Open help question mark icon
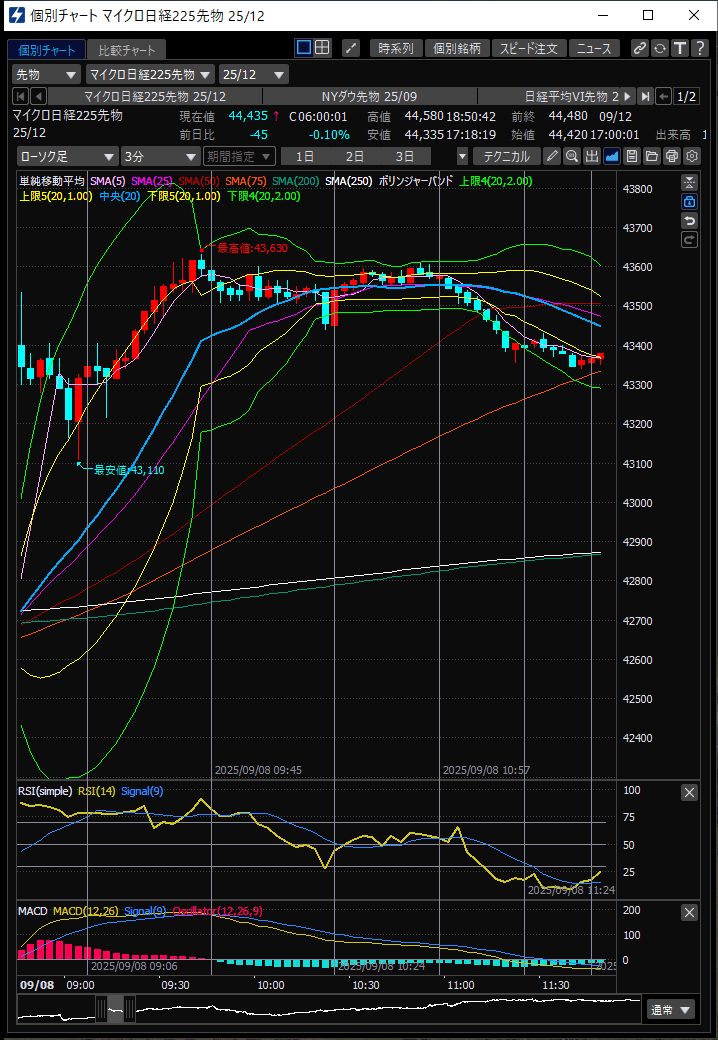The width and height of the screenshot is (718, 1040). click(699, 48)
